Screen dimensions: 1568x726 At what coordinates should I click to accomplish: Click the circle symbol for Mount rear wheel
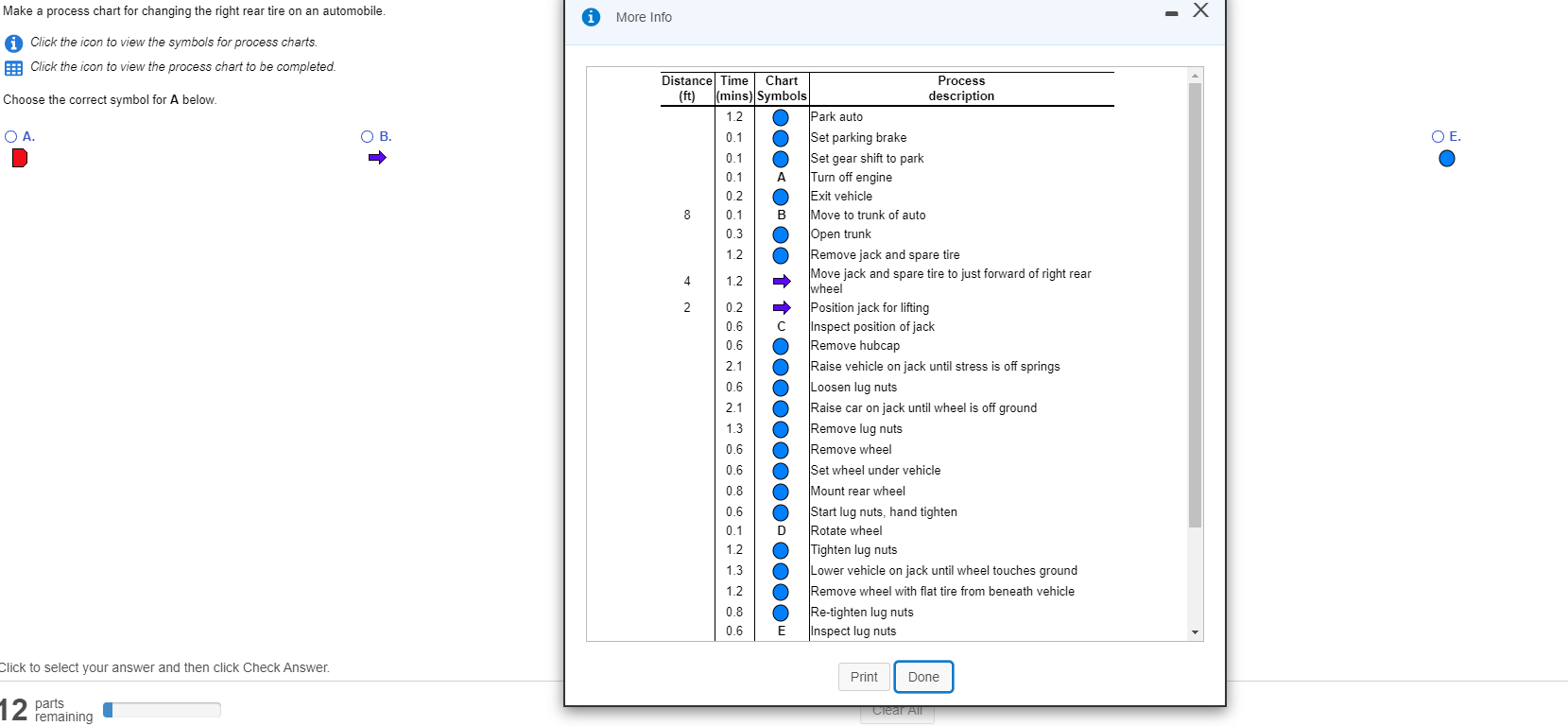point(781,492)
